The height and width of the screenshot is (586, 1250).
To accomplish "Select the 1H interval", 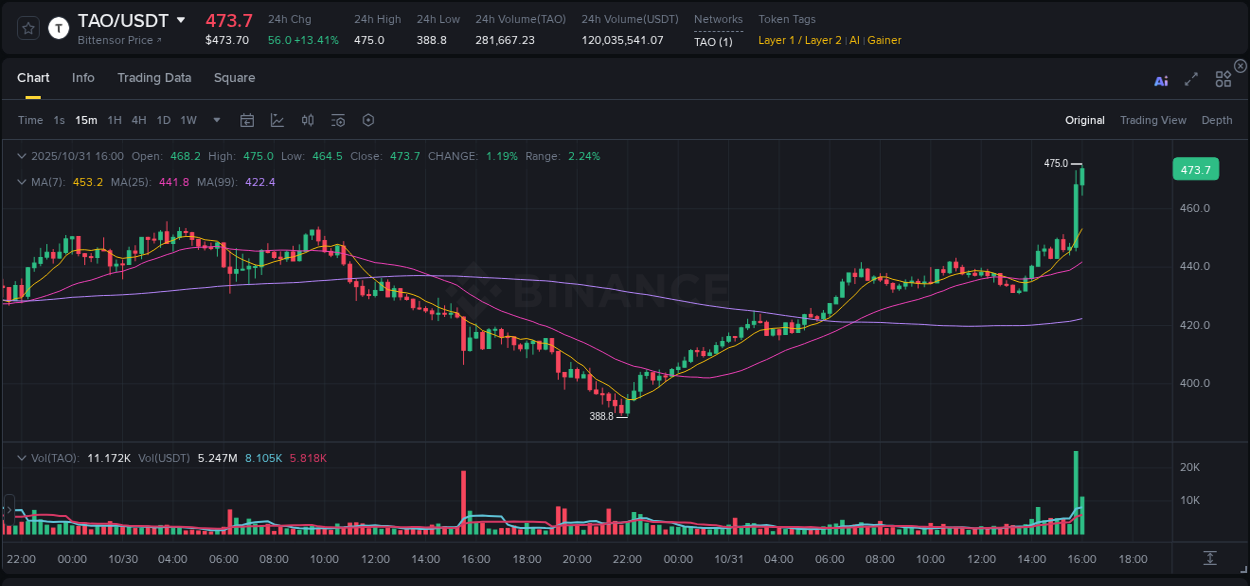I will click(114, 120).
